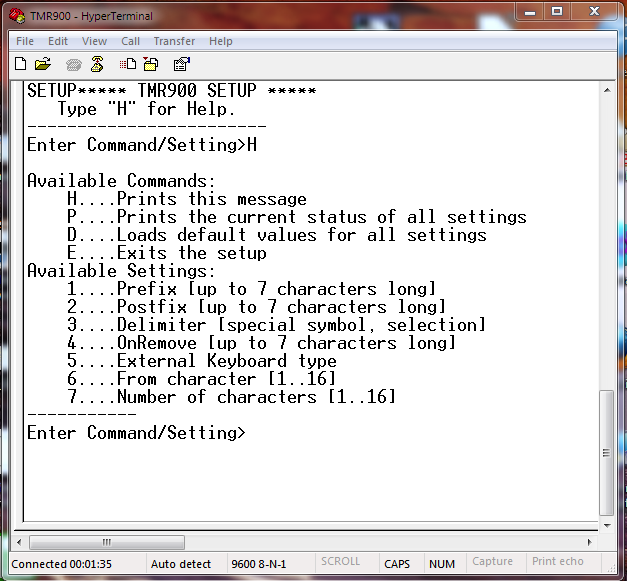Click the Disconnect phone toolbar icon
Image resolution: width=627 pixels, height=581 pixels.
click(97, 64)
